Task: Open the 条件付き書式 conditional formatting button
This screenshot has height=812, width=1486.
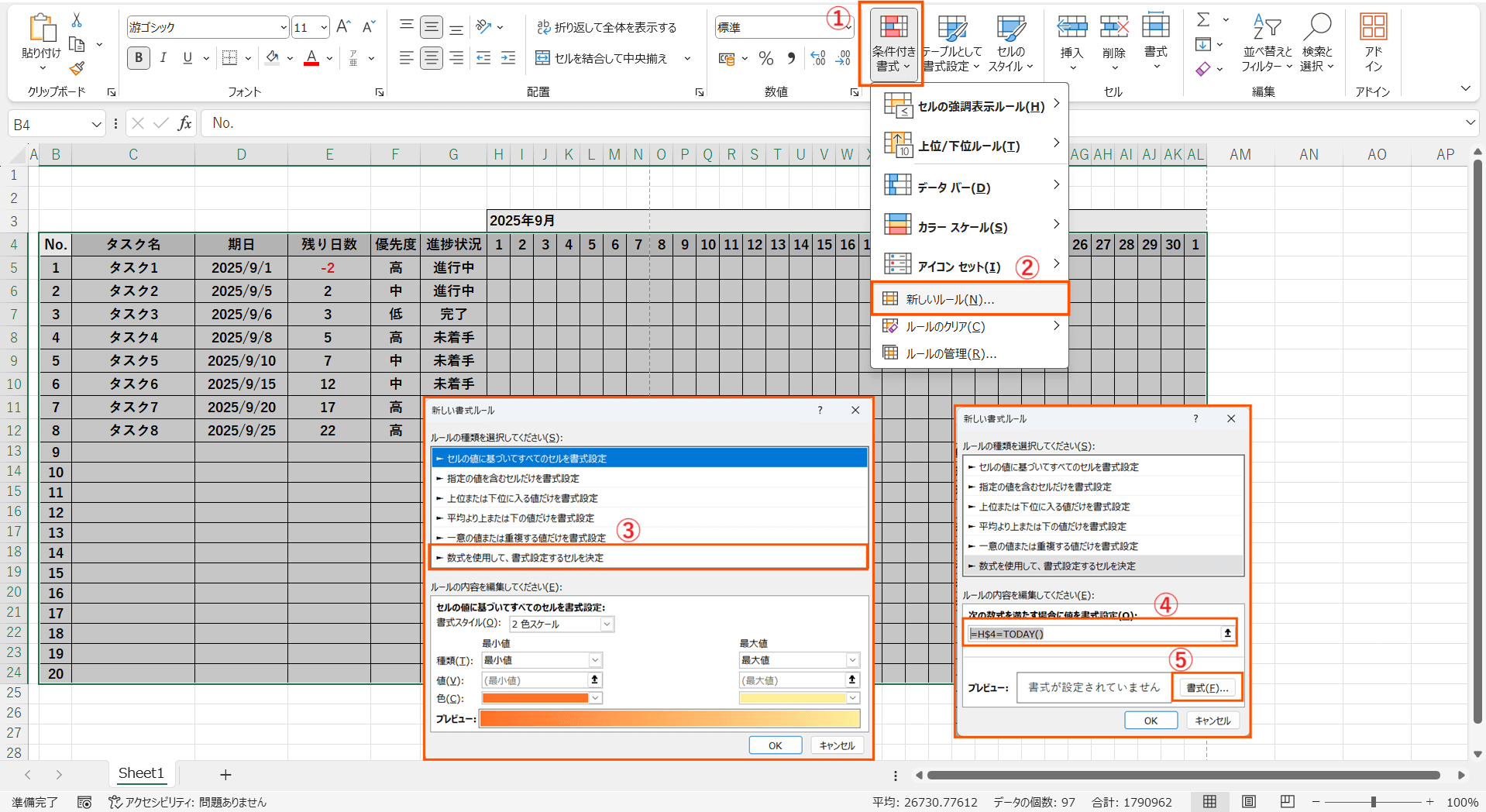Action: tap(893, 44)
